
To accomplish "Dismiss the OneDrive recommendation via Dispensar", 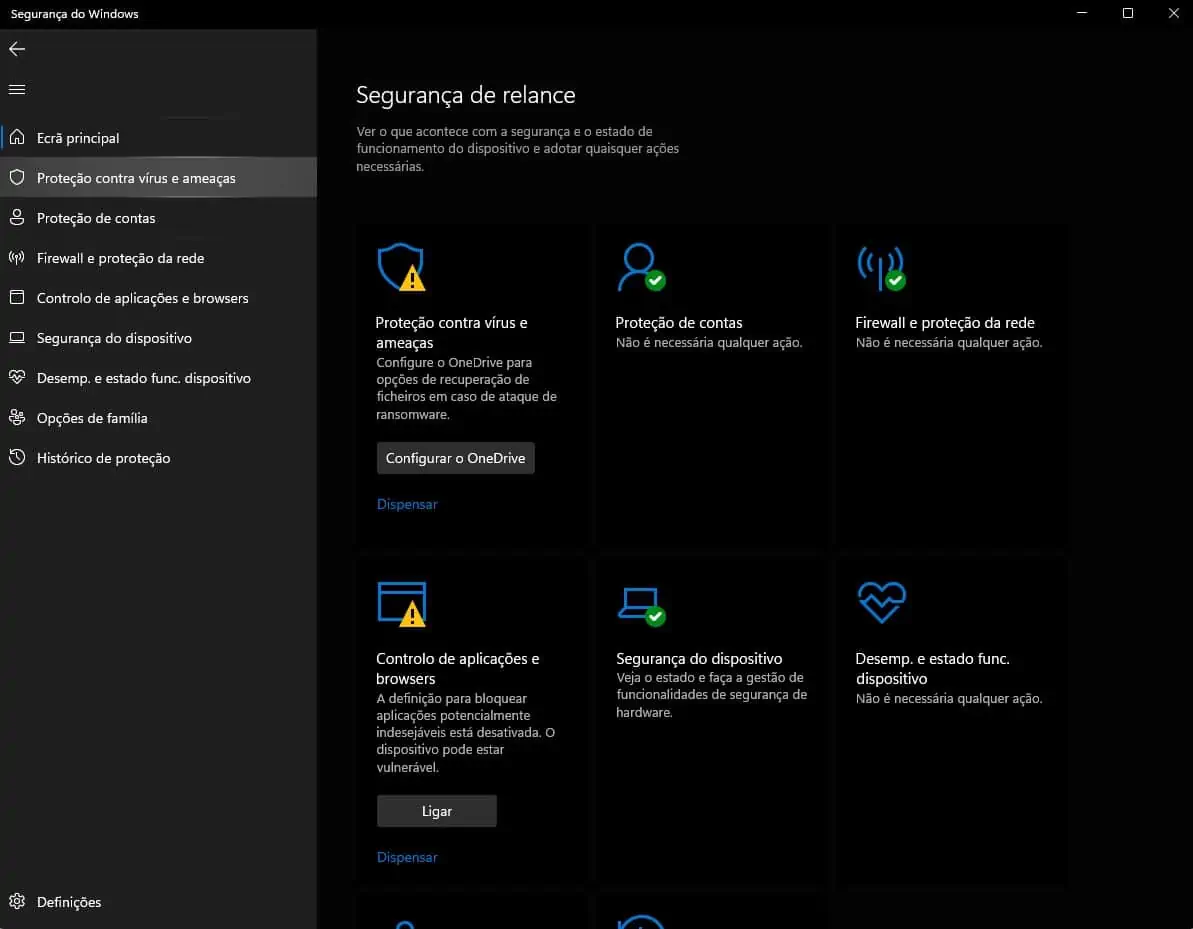I will 406,504.
